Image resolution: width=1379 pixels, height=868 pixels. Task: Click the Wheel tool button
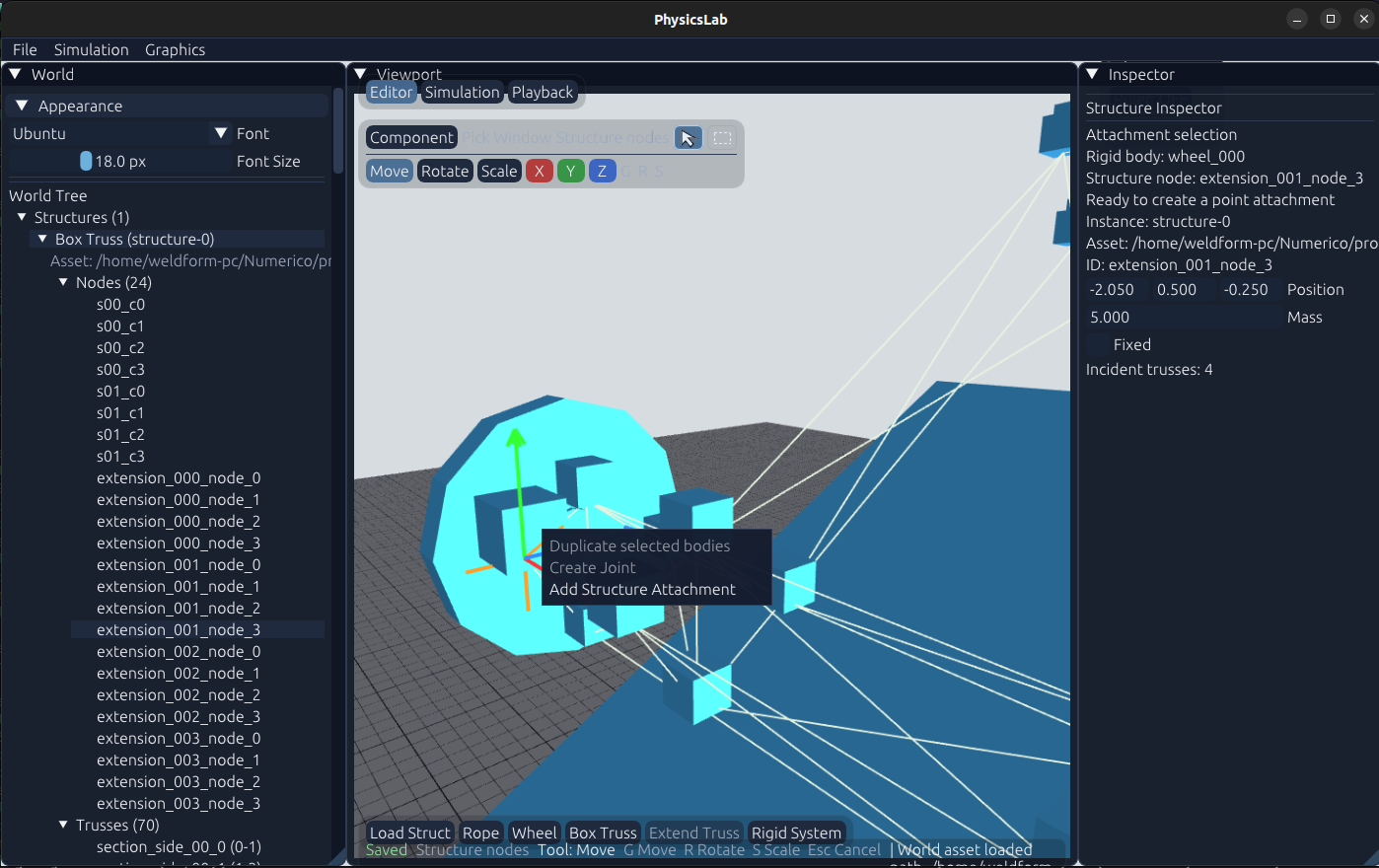(x=534, y=832)
